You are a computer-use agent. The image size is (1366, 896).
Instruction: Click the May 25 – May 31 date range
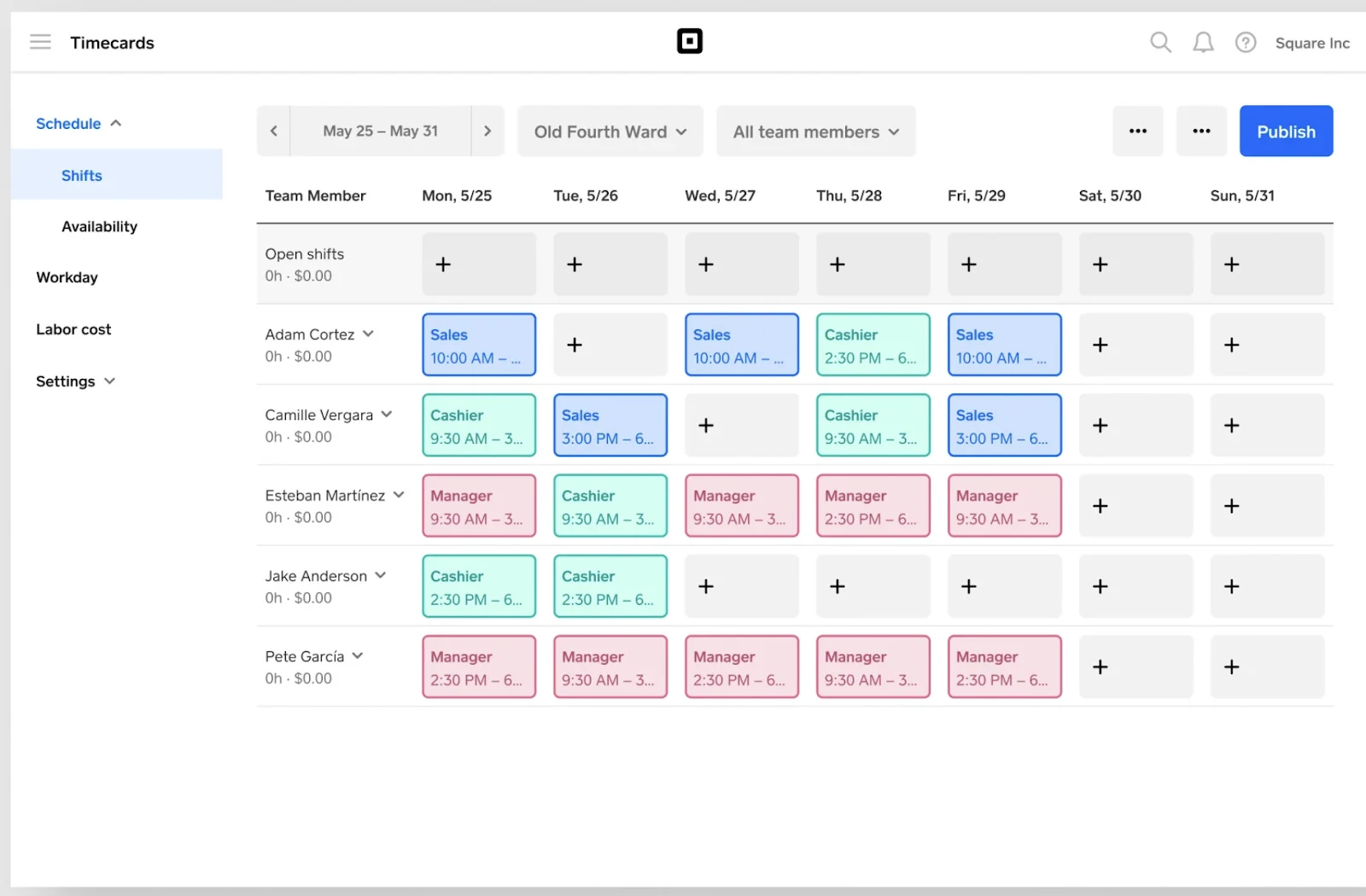click(x=381, y=131)
